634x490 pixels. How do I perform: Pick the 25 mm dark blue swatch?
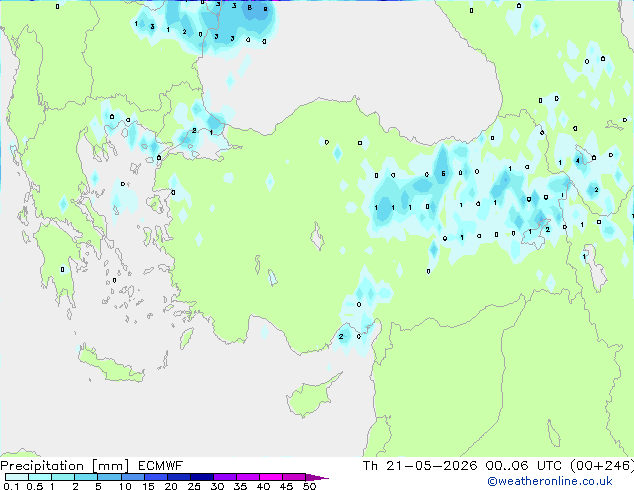(201, 477)
